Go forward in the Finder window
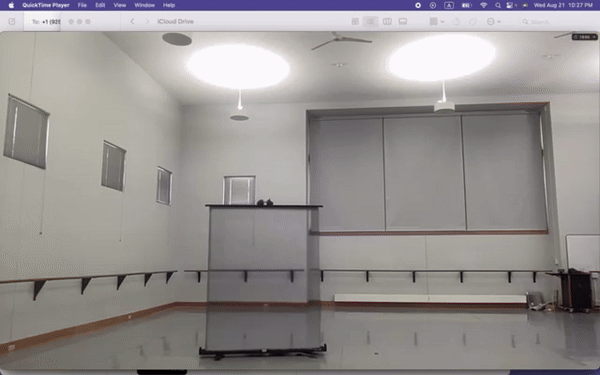600x375 pixels. 147,21
